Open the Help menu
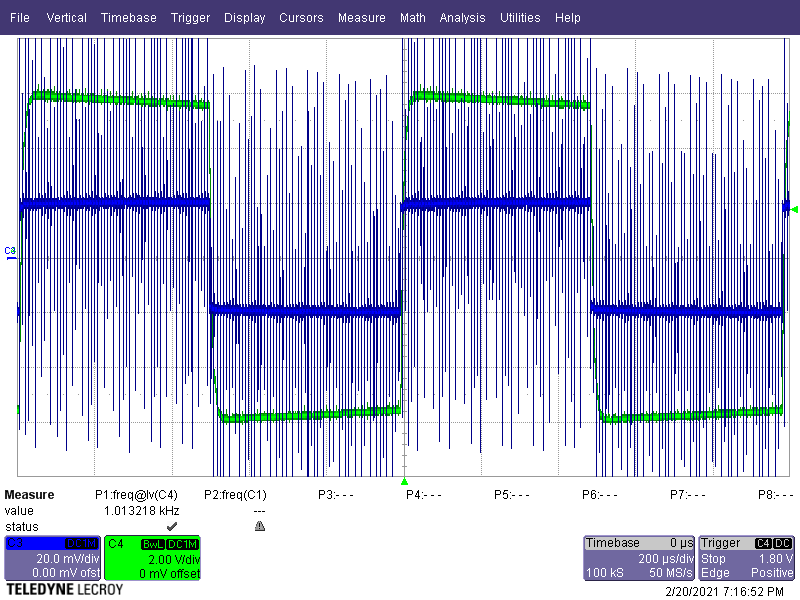This screenshot has width=800, height=600. (x=567, y=17)
